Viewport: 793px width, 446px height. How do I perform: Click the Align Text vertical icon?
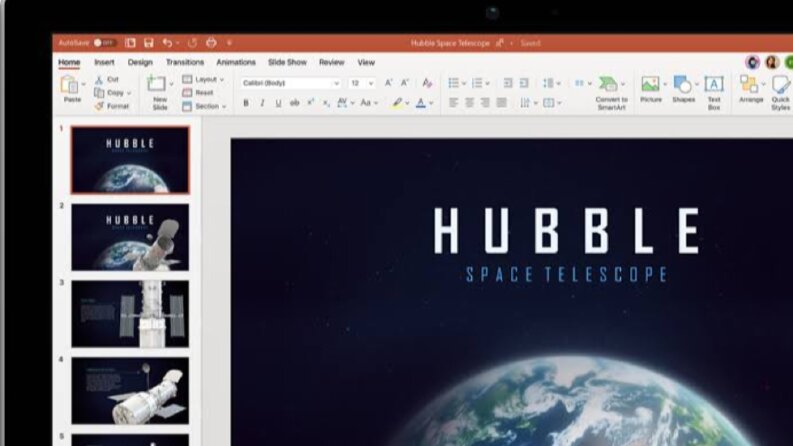549,103
